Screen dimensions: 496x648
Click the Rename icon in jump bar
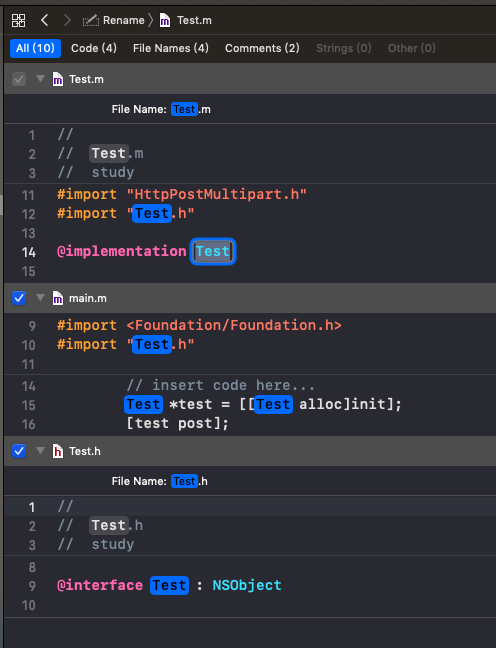pos(91,20)
